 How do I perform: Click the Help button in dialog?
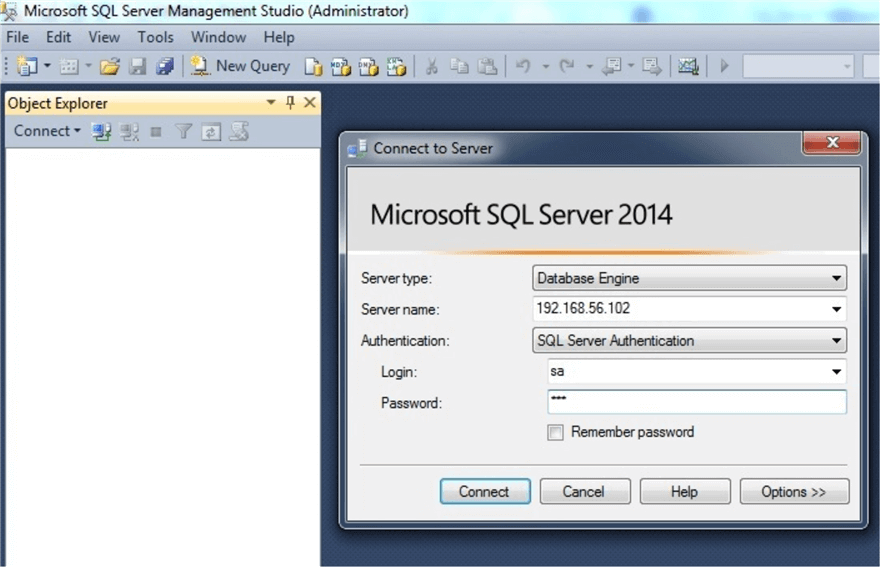coord(685,492)
